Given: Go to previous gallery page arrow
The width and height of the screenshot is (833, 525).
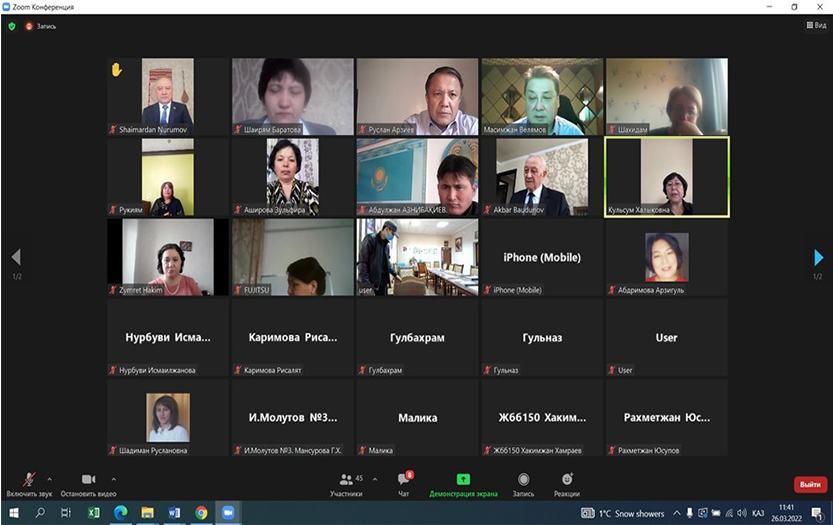Looking at the screenshot, I should click(x=15, y=258).
